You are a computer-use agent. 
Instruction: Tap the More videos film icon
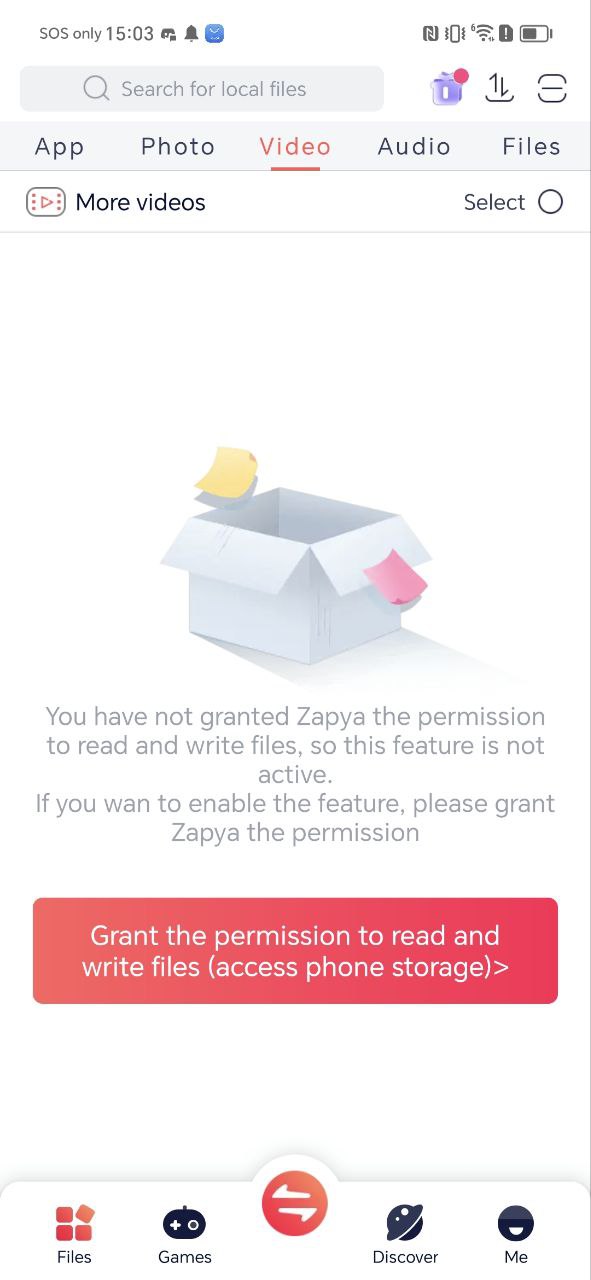coord(45,202)
